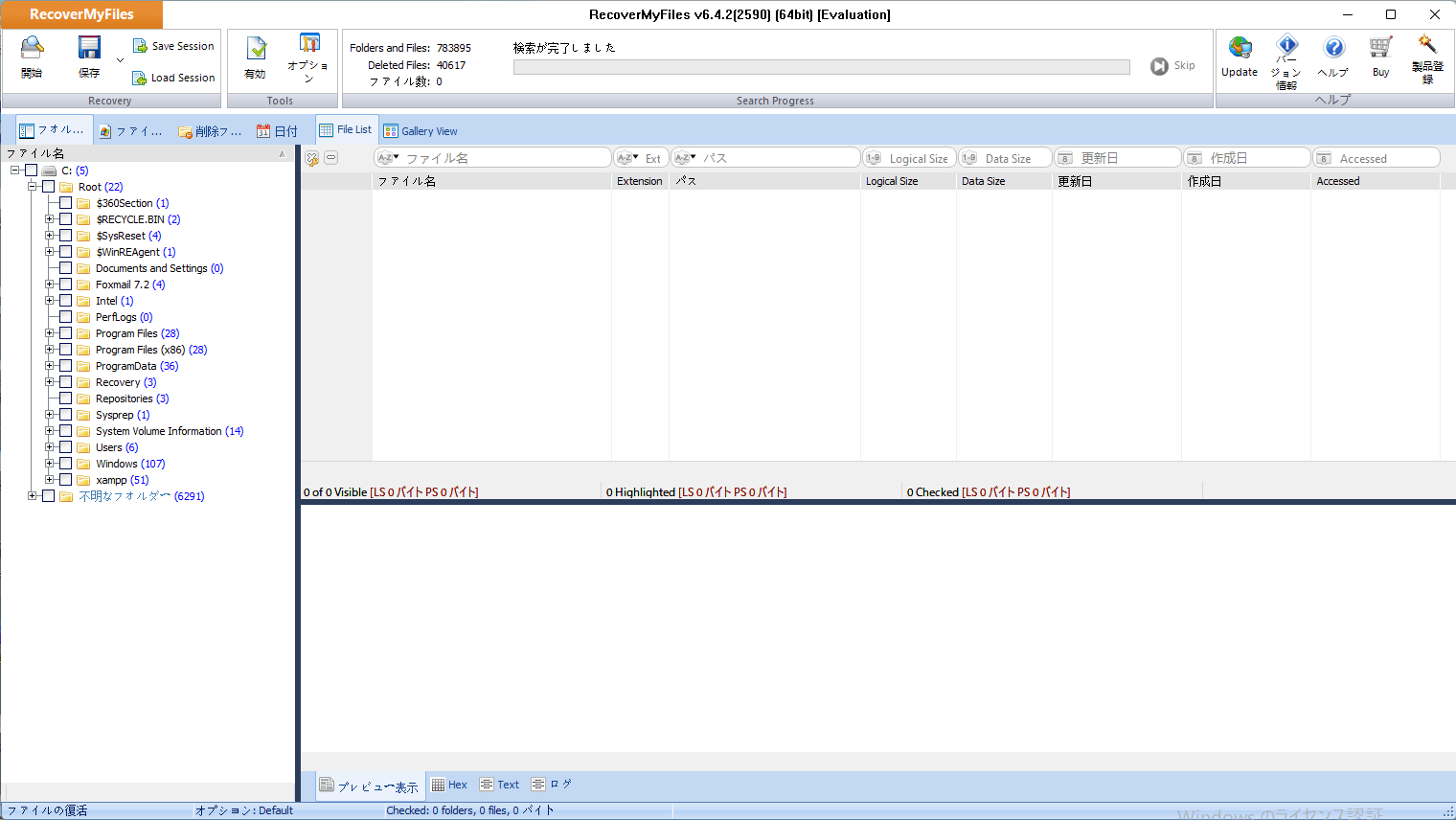Viewport: 1456px width, 820px height.
Task: Check the Root folder checkbox
Action: click(x=48, y=186)
